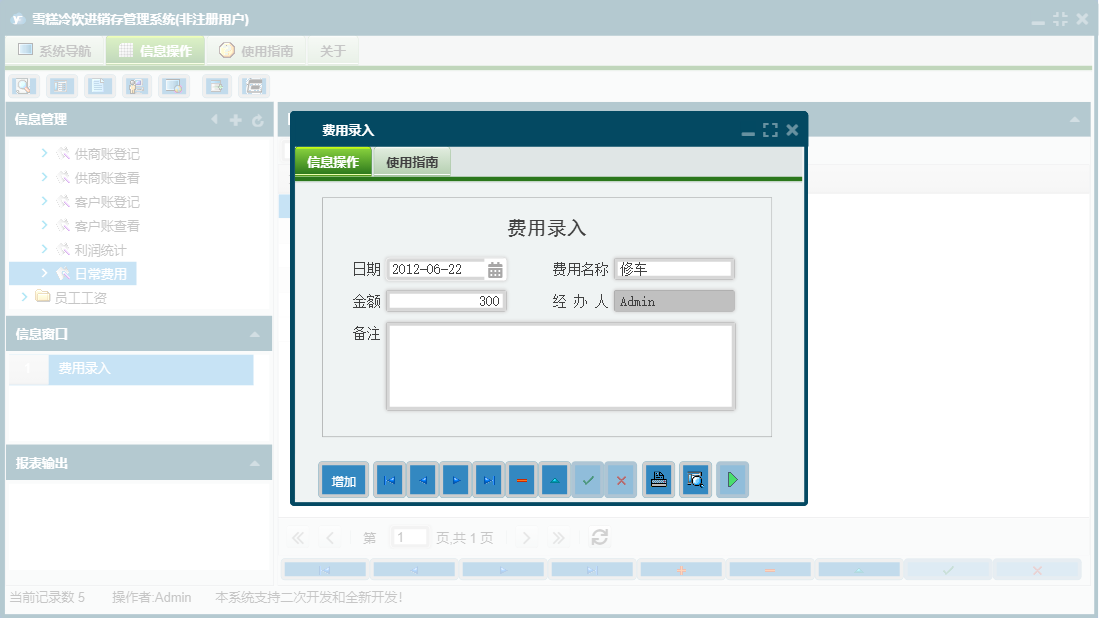Refresh the page list with the refresh icon

(x=598, y=537)
